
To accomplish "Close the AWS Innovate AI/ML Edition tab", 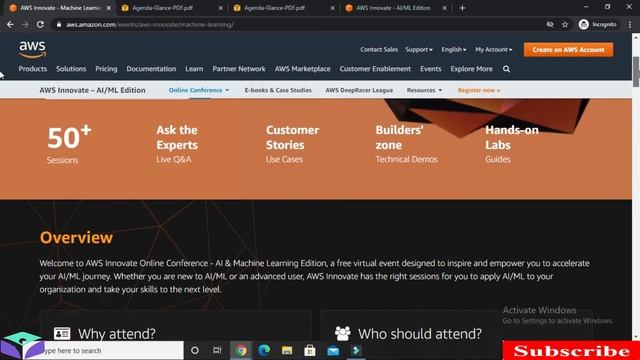I will [444, 8].
